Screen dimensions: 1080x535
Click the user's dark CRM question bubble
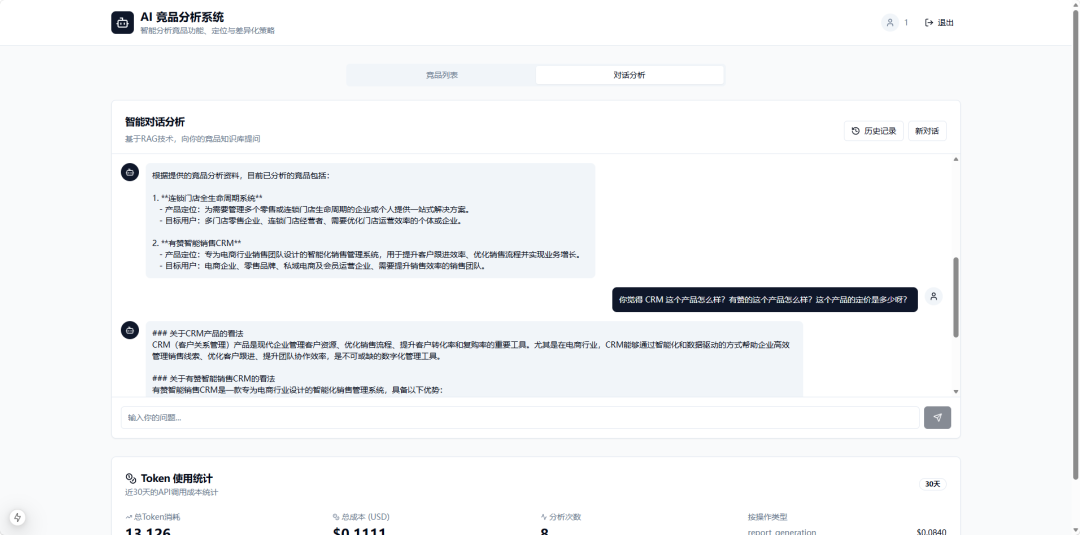tap(765, 299)
